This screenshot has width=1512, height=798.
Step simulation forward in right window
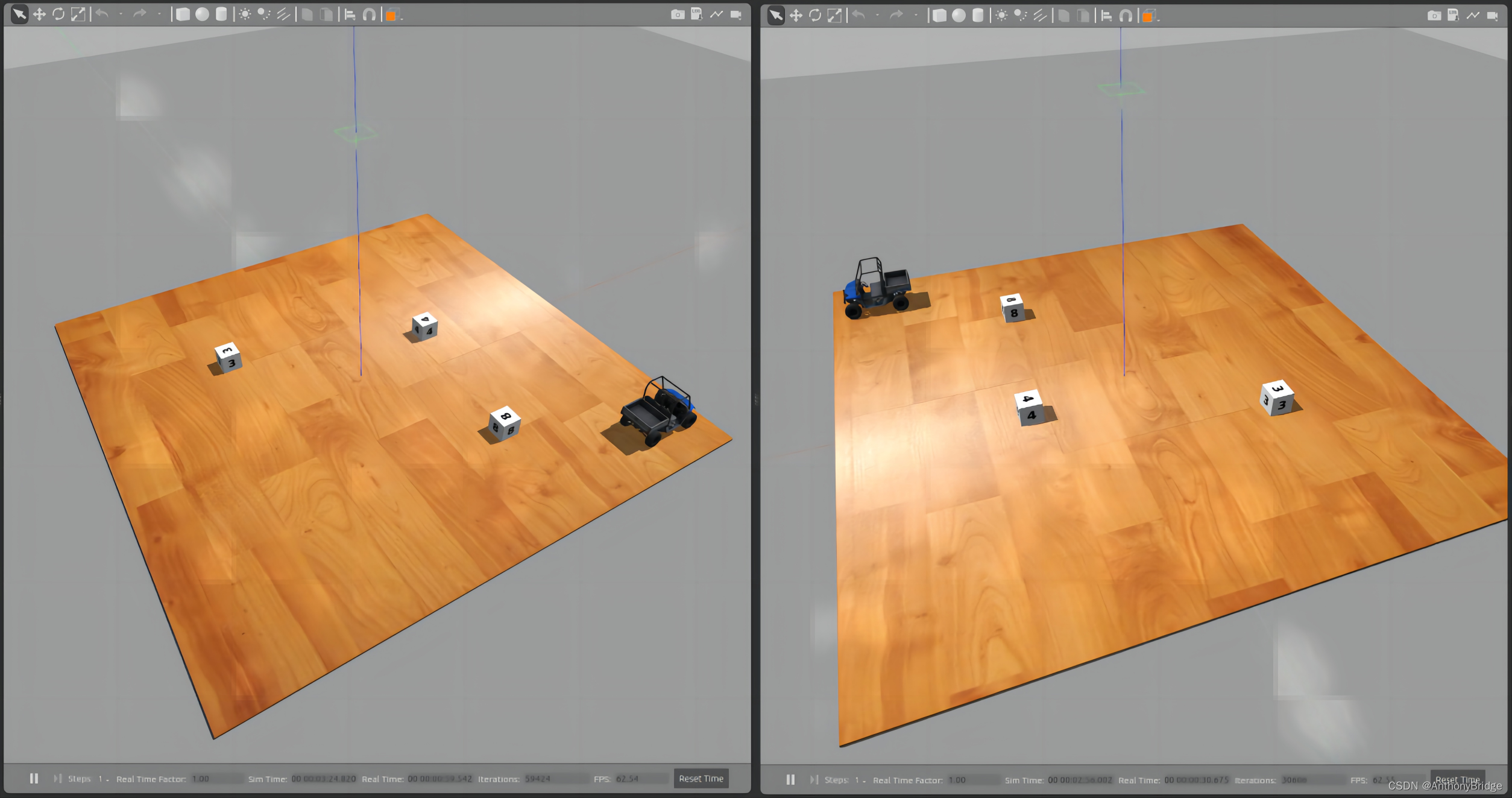tap(813, 780)
